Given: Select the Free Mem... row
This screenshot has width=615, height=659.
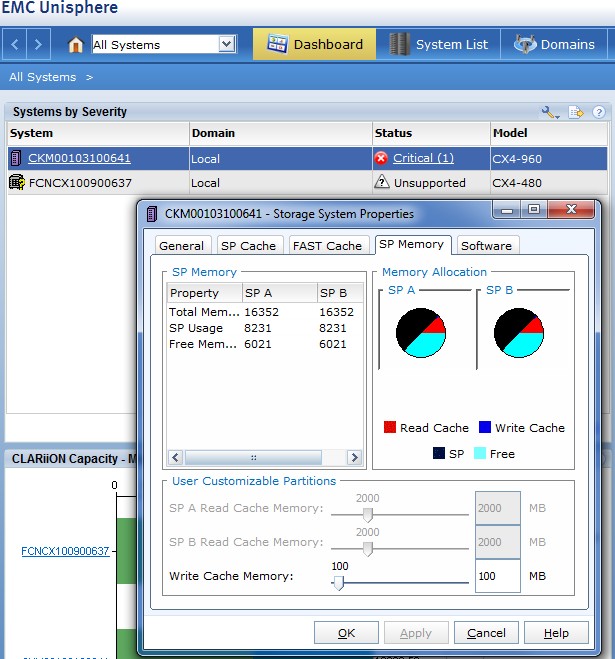Looking at the screenshot, I should (265, 344).
